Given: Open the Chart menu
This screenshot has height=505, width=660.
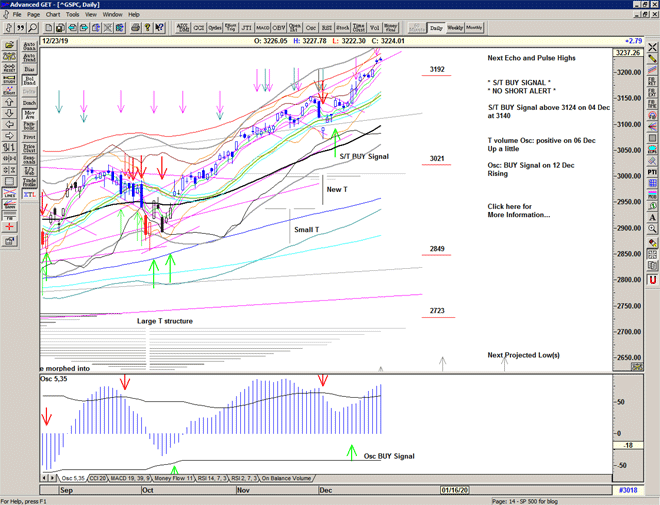Looking at the screenshot, I should pos(52,15).
